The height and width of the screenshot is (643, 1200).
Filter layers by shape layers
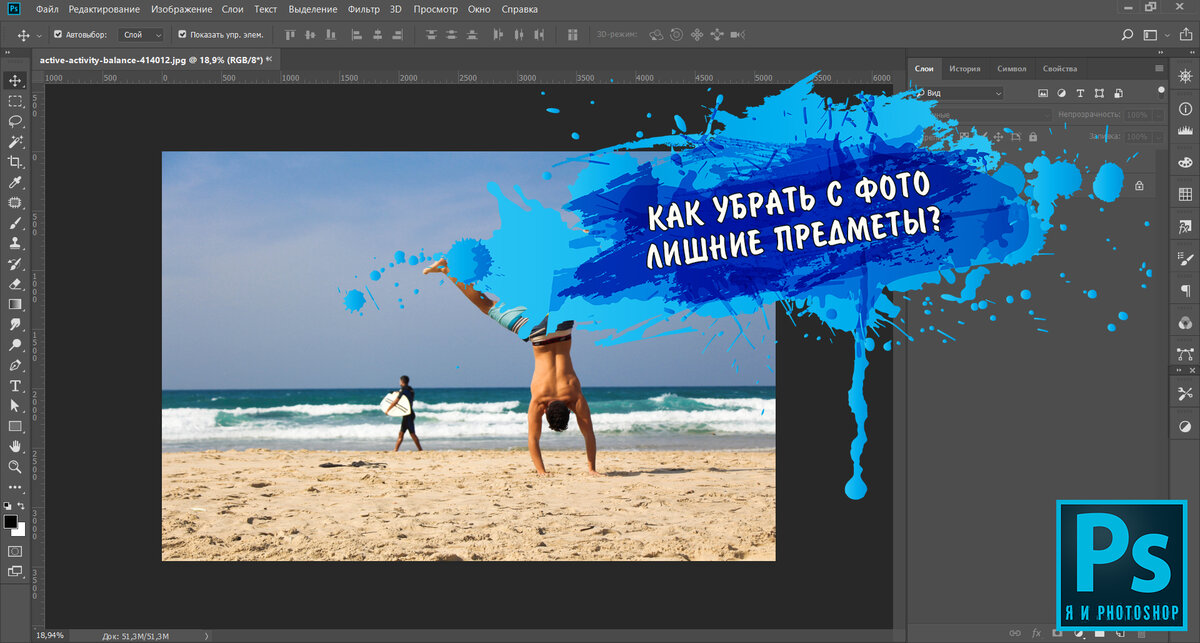(1100, 93)
